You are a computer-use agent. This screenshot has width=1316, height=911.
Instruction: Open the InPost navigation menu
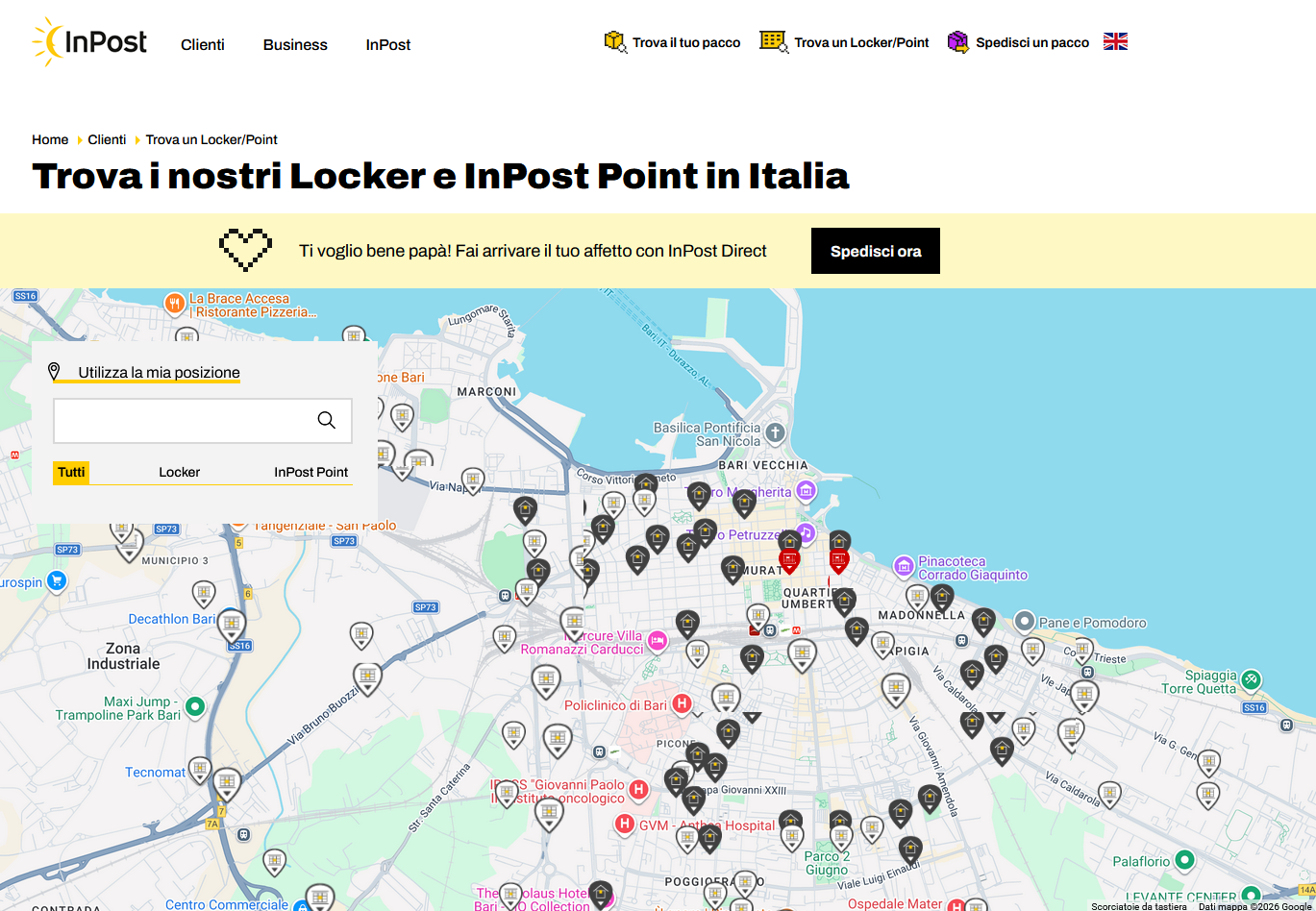388,44
